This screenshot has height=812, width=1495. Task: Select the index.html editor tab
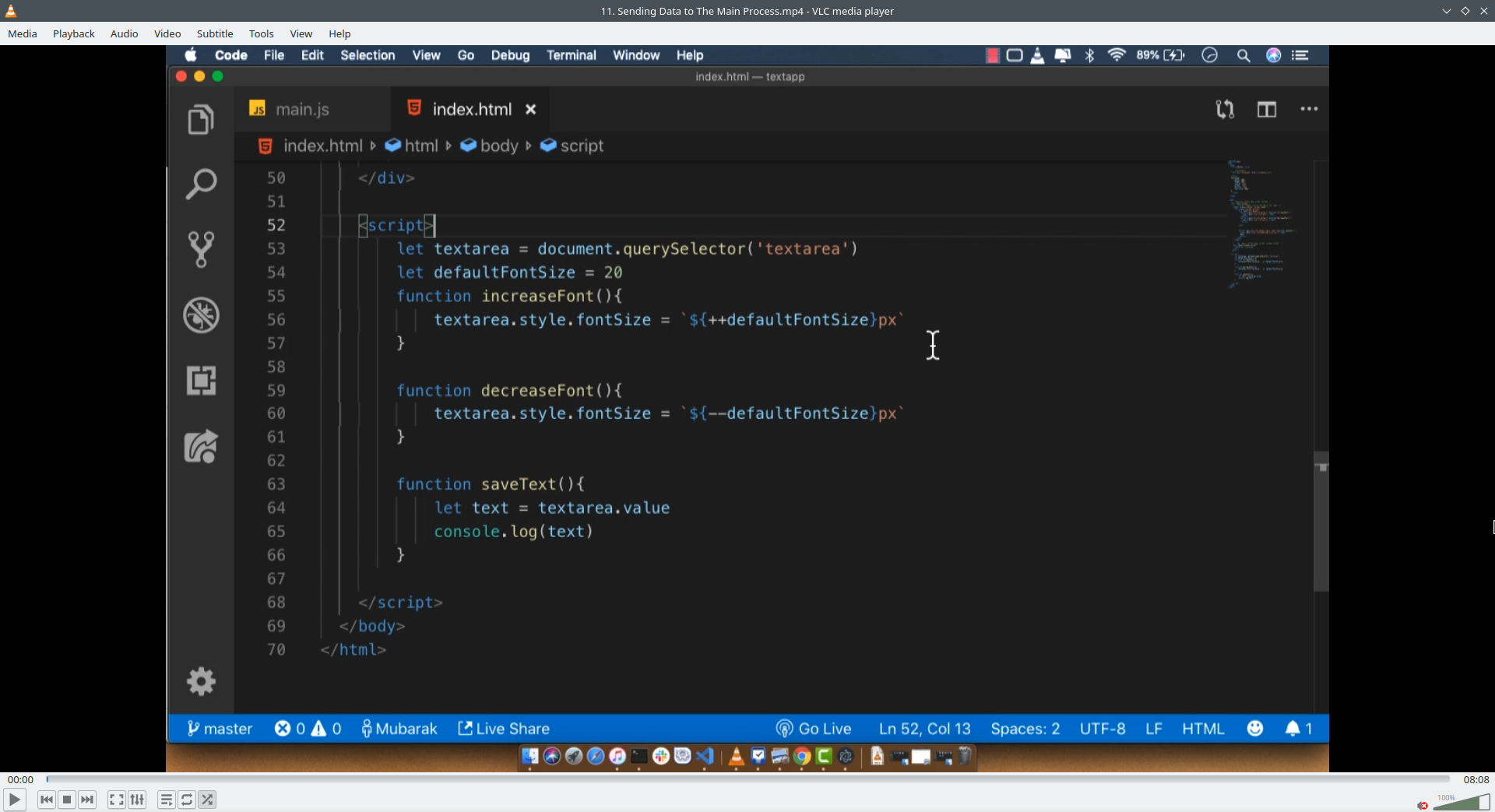tap(470, 109)
